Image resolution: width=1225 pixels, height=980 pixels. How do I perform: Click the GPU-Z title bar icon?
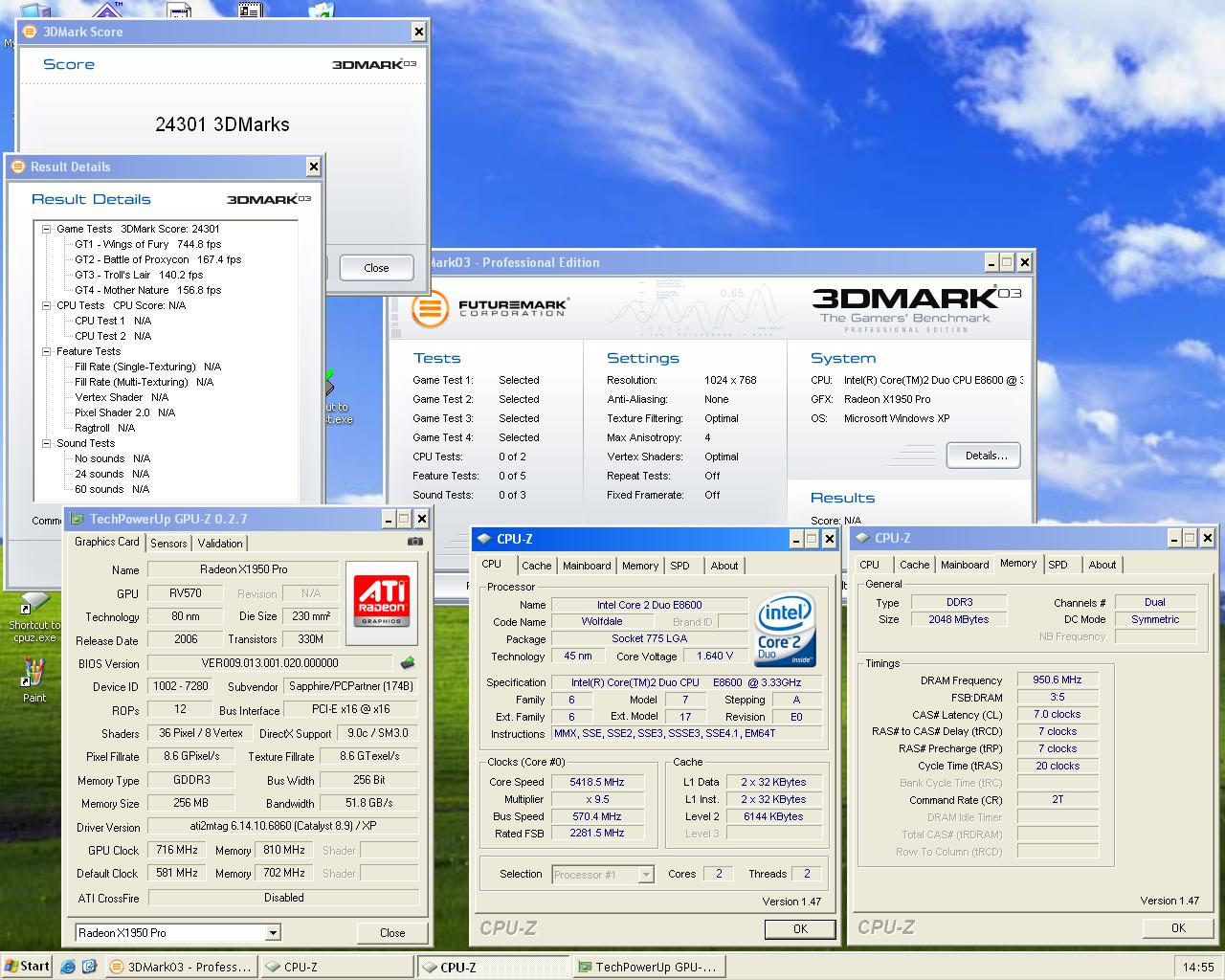pyautogui.click(x=77, y=519)
